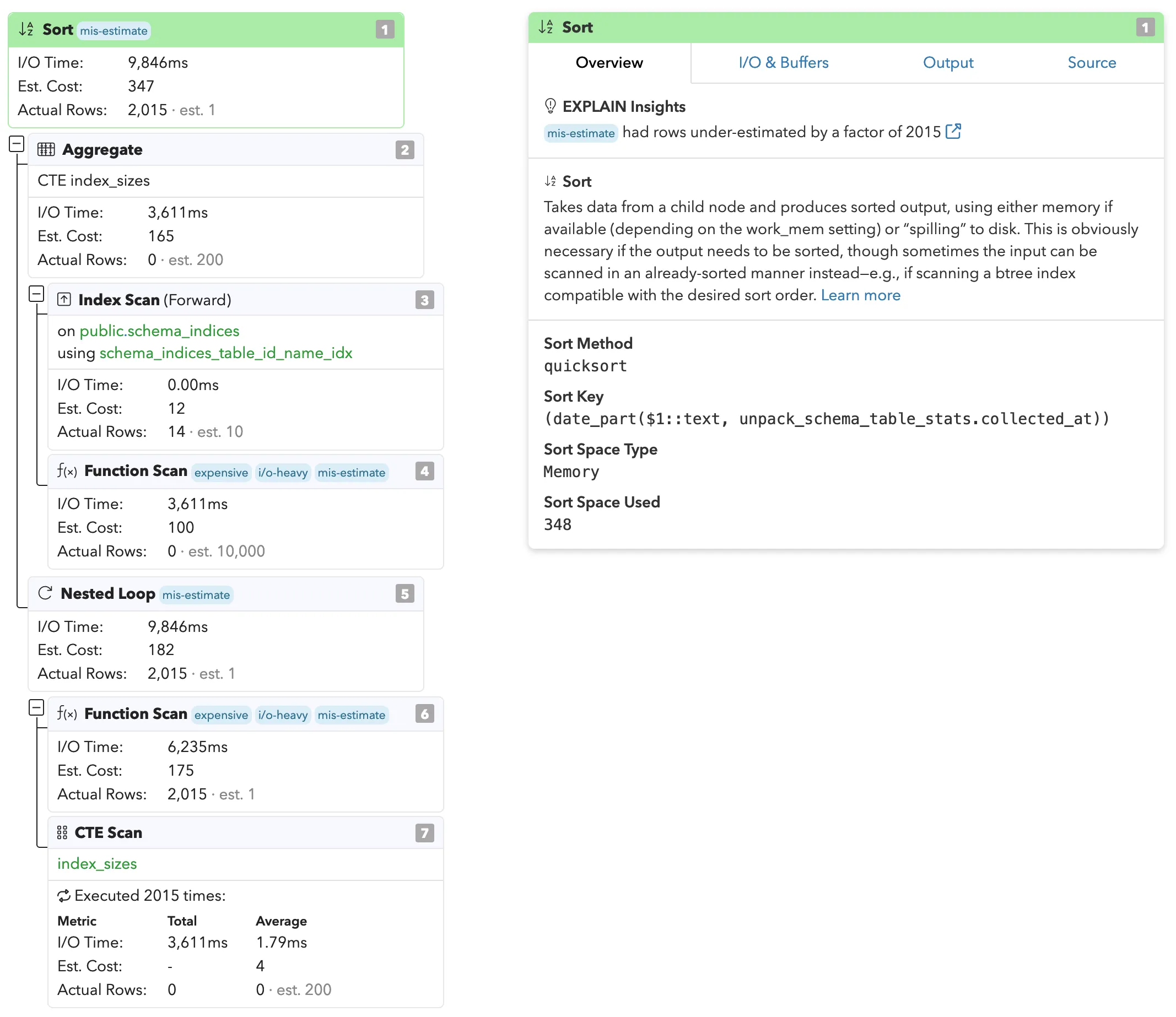Click the Sort node's sort icon
Screen dimensions: 1176x1017
point(26,30)
